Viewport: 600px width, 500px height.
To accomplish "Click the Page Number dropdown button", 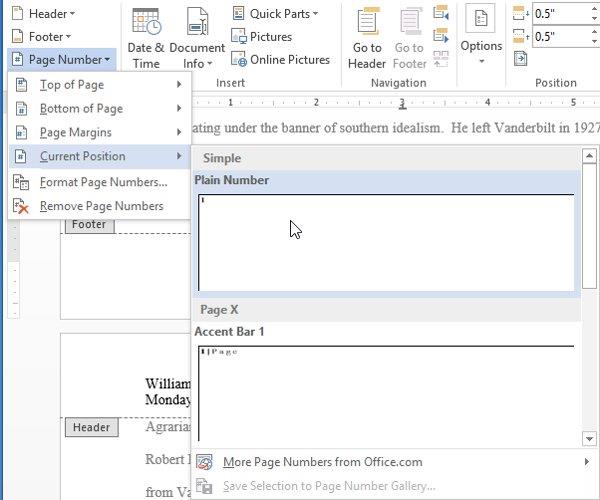I will (62, 59).
